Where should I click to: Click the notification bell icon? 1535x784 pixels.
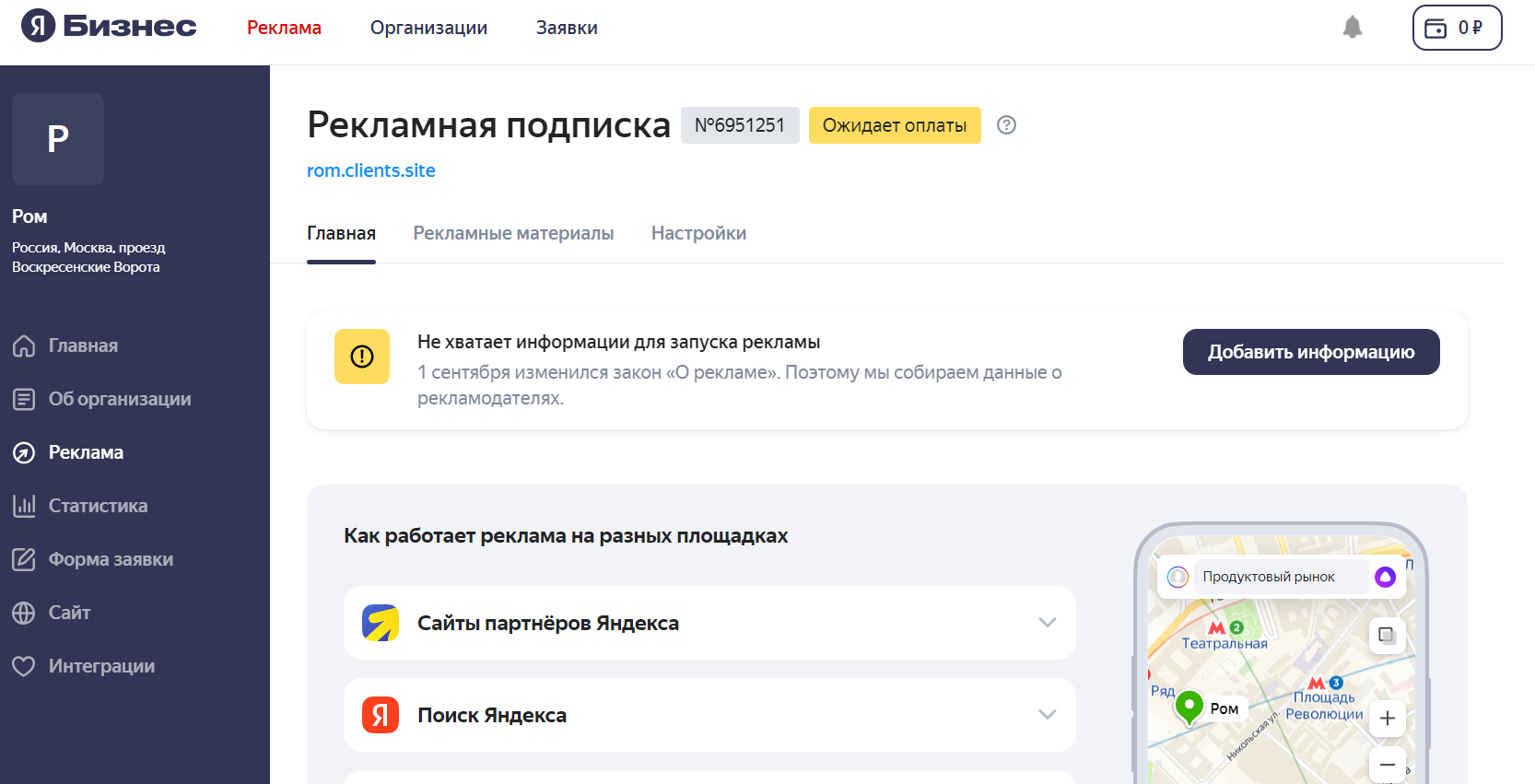(x=1352, y=28)
